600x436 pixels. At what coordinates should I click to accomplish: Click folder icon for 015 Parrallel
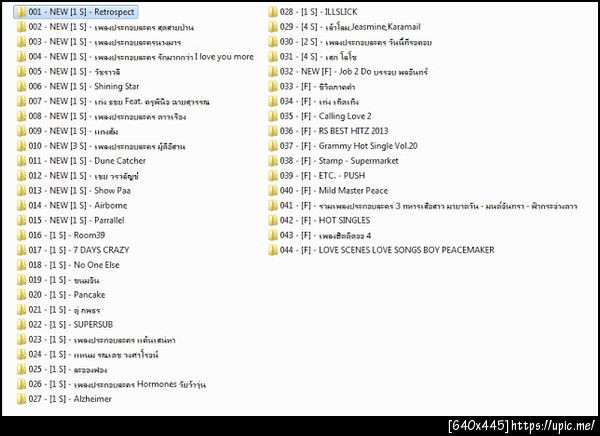(x=21, y=220)
